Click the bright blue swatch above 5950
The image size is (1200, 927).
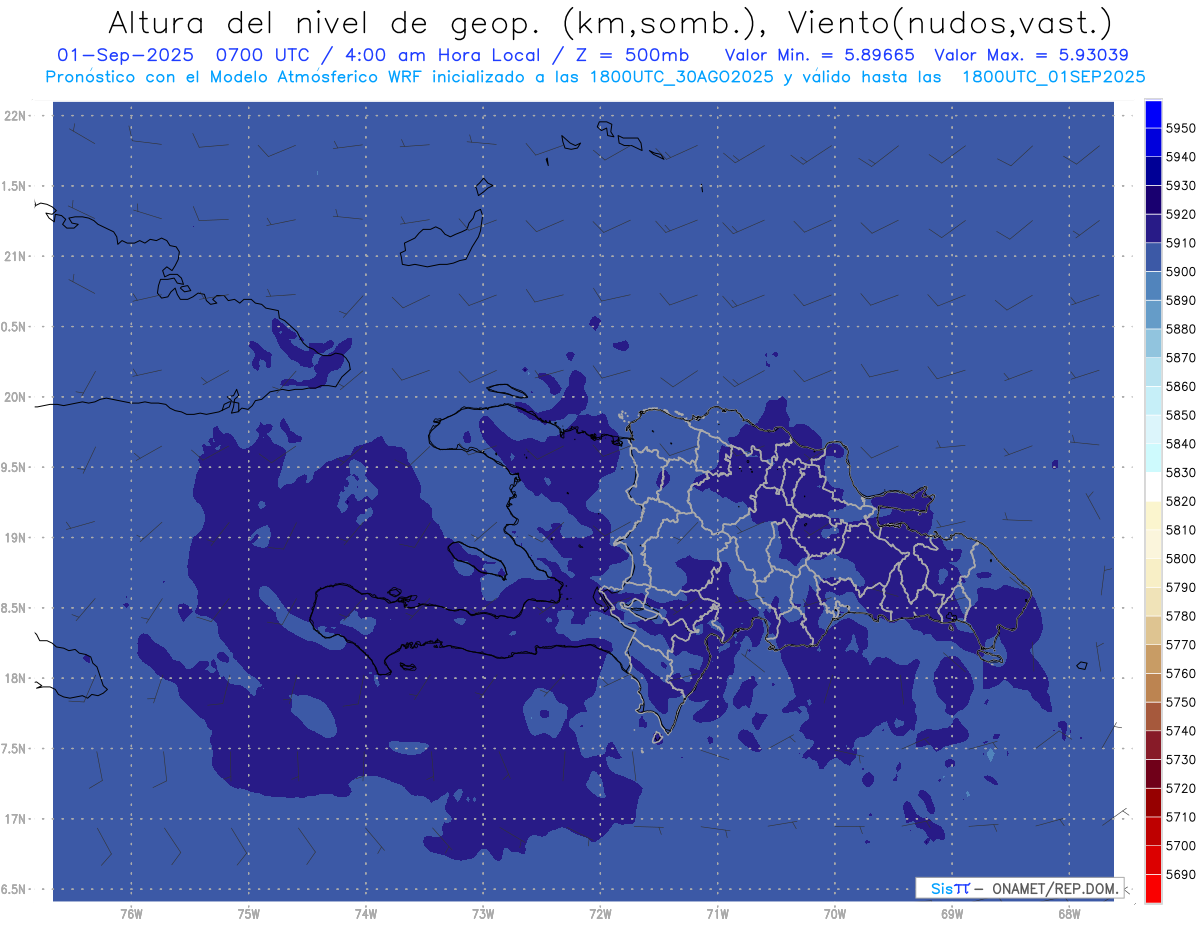click(1152, 114)
